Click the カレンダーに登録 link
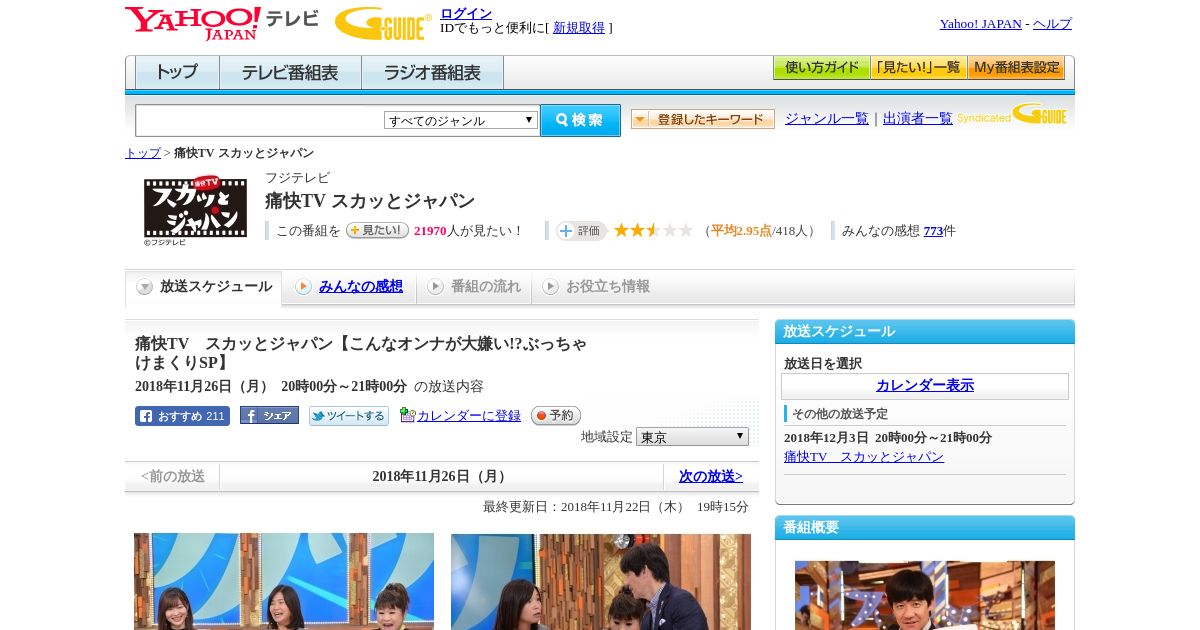 (x=469, y=416)
